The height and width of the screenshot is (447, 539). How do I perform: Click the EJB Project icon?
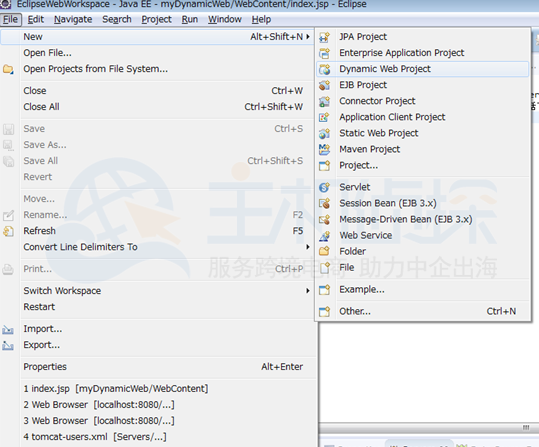pos(324,85)
